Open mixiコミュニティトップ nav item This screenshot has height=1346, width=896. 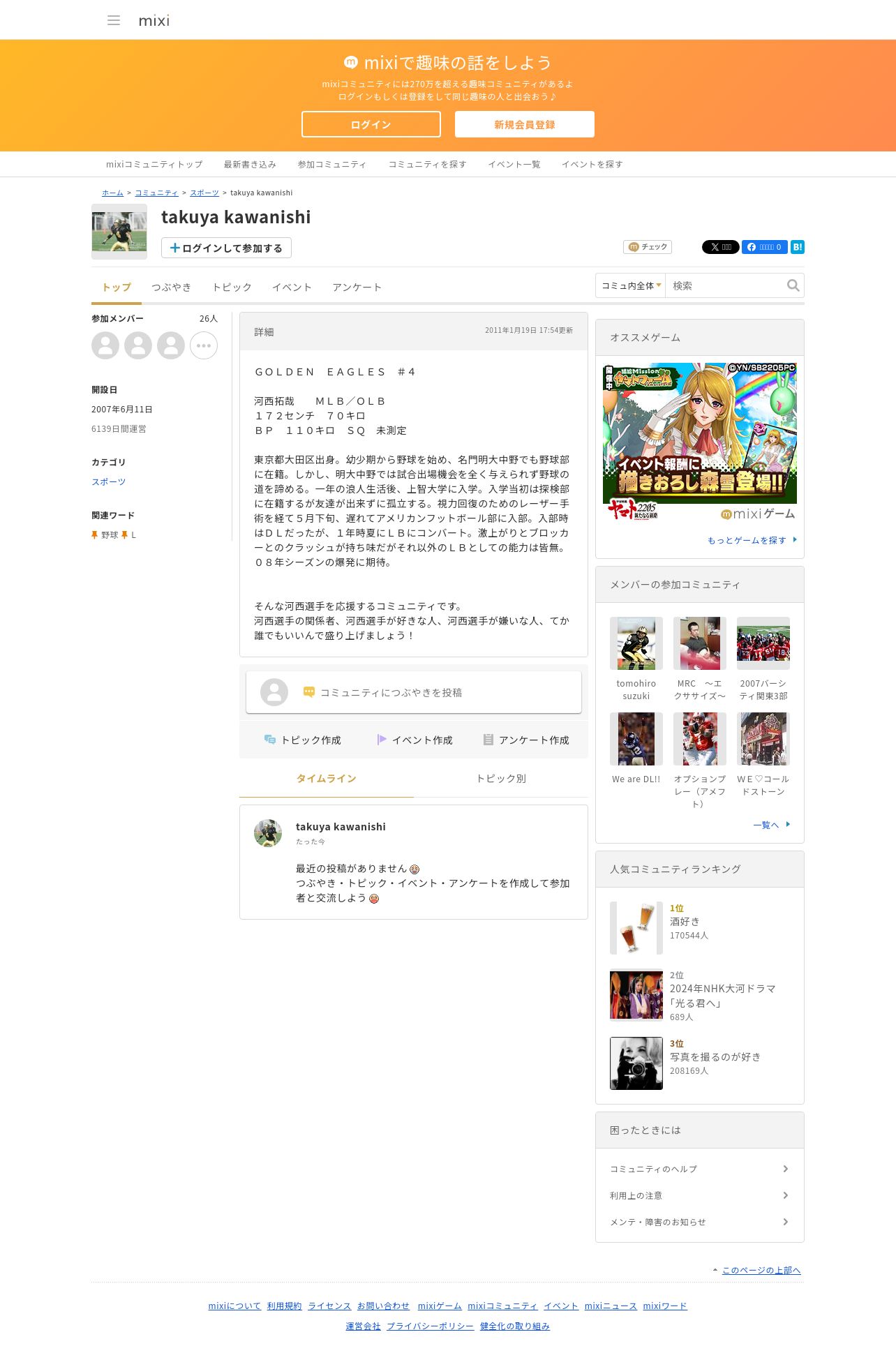pos(154,164)
